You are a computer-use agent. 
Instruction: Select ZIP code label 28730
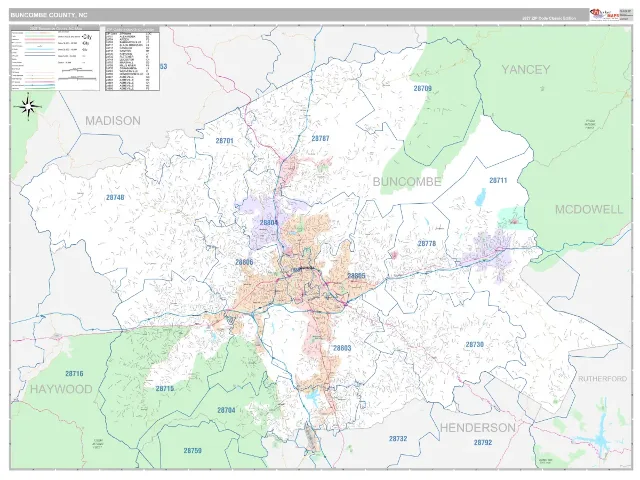coord(475,344)
